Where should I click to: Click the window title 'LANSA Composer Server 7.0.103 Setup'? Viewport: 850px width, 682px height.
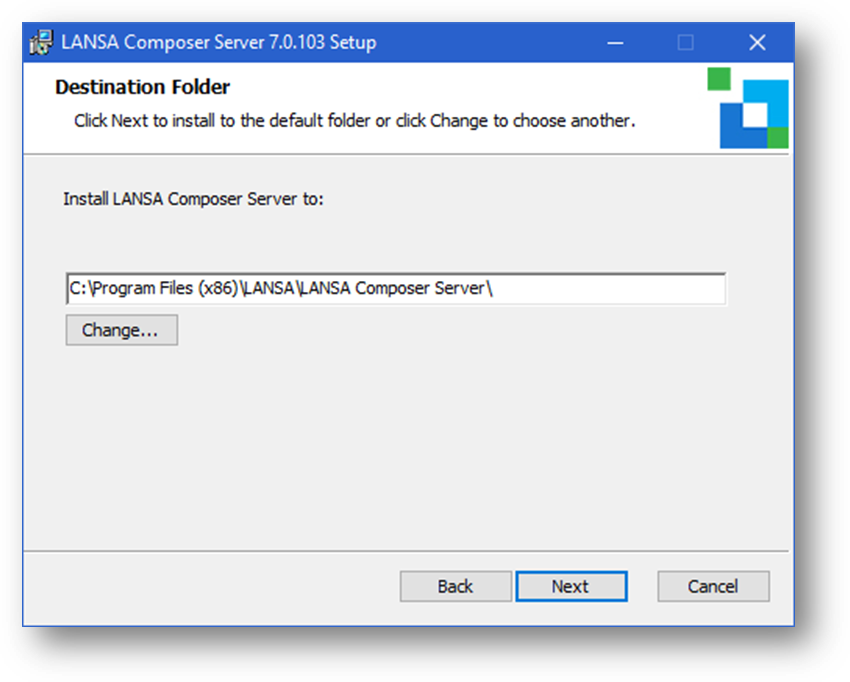[218, 43]
